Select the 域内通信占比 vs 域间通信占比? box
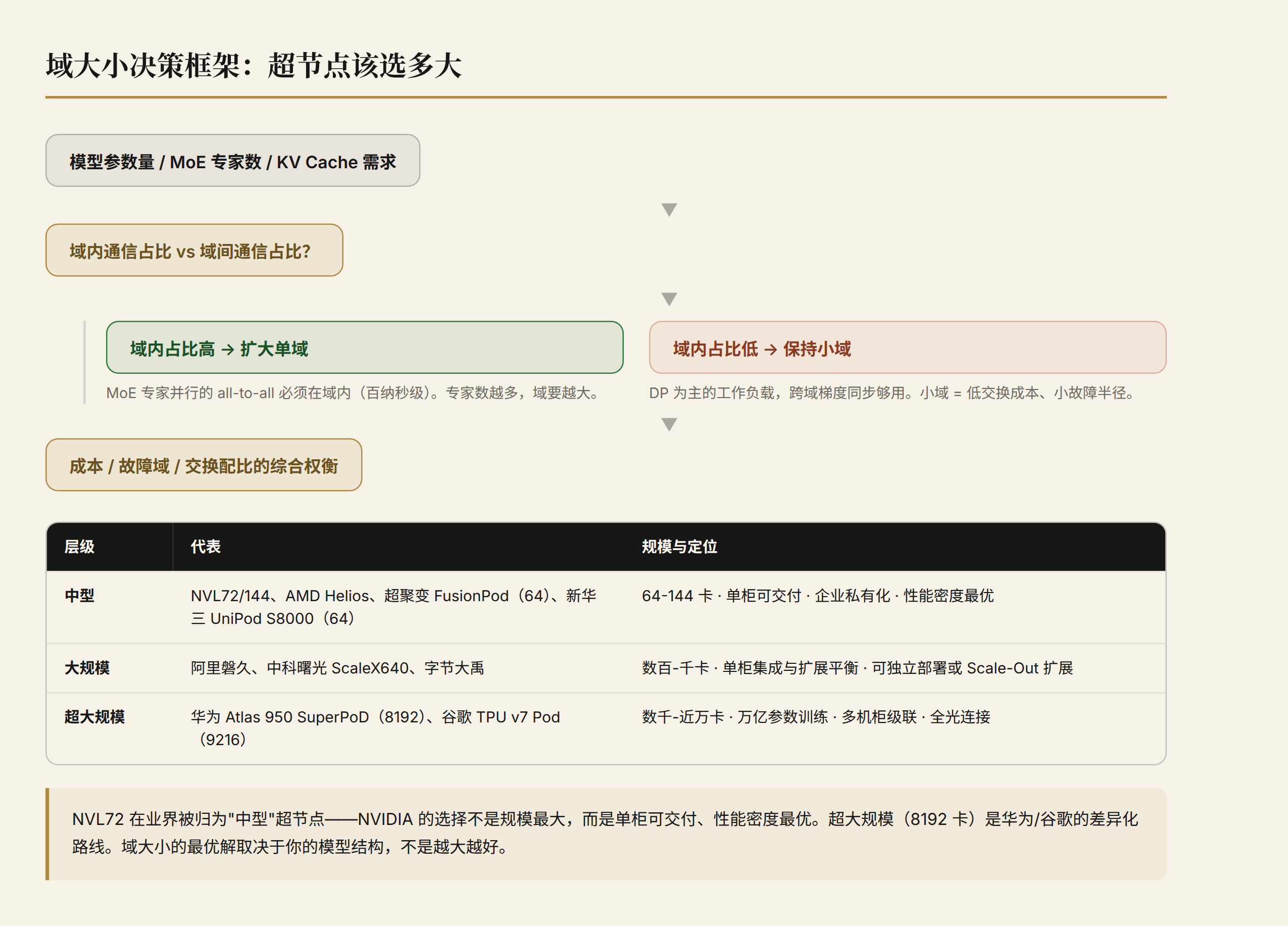 [x=194, y=251]
